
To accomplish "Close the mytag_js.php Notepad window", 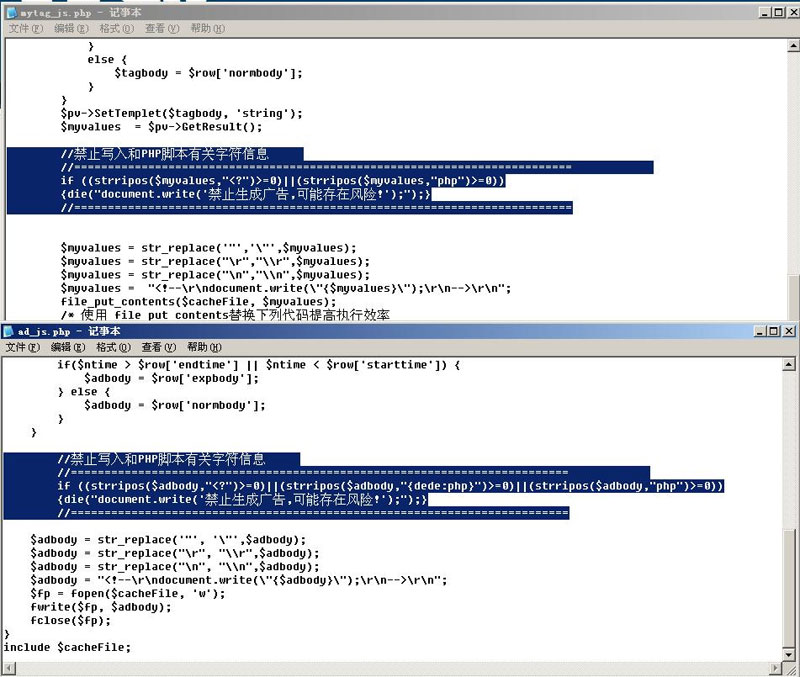I will pos(791,12).
